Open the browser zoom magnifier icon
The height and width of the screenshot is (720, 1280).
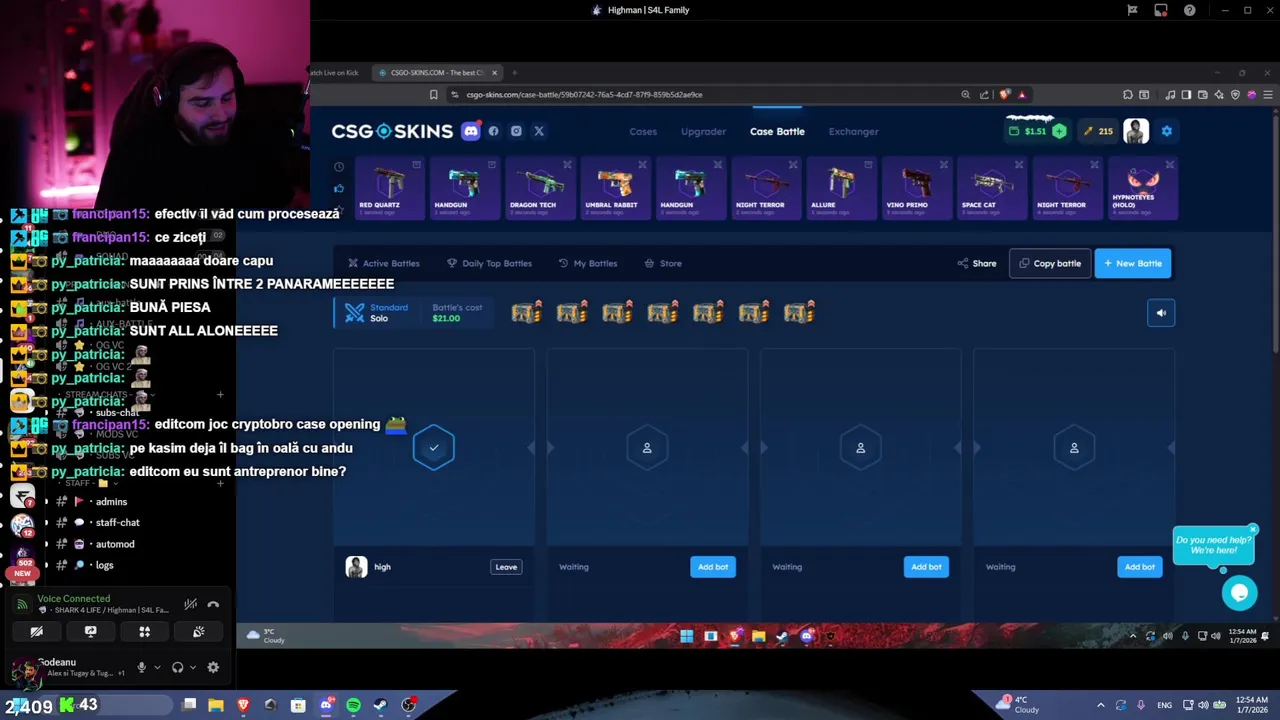pyautogui.click(x=965, y=95)
